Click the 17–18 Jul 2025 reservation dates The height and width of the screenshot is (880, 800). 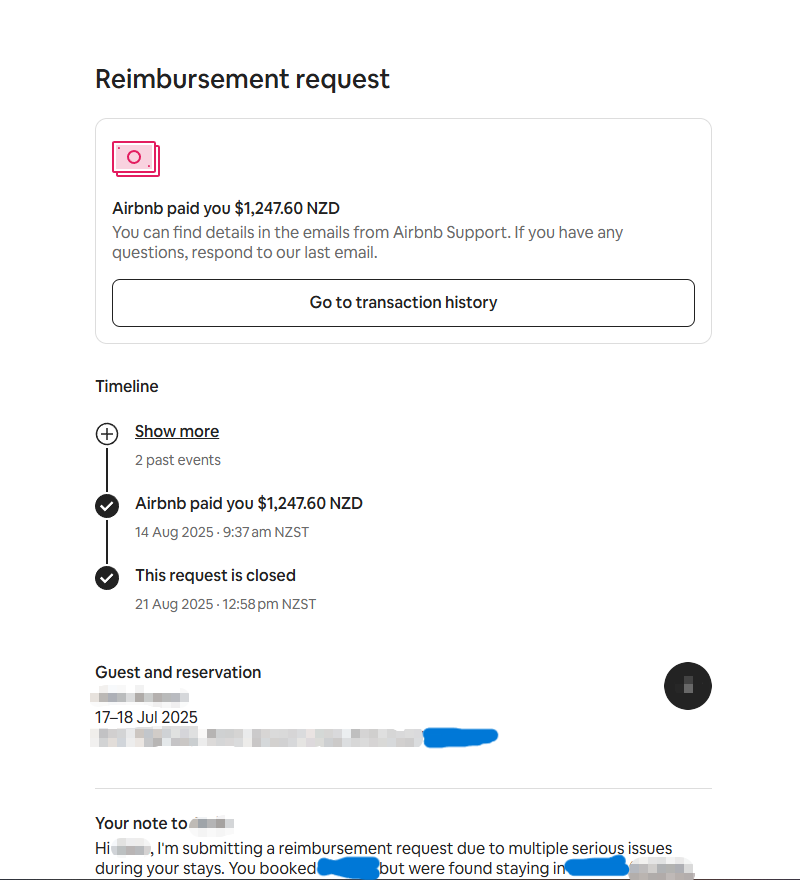(146, 717)
